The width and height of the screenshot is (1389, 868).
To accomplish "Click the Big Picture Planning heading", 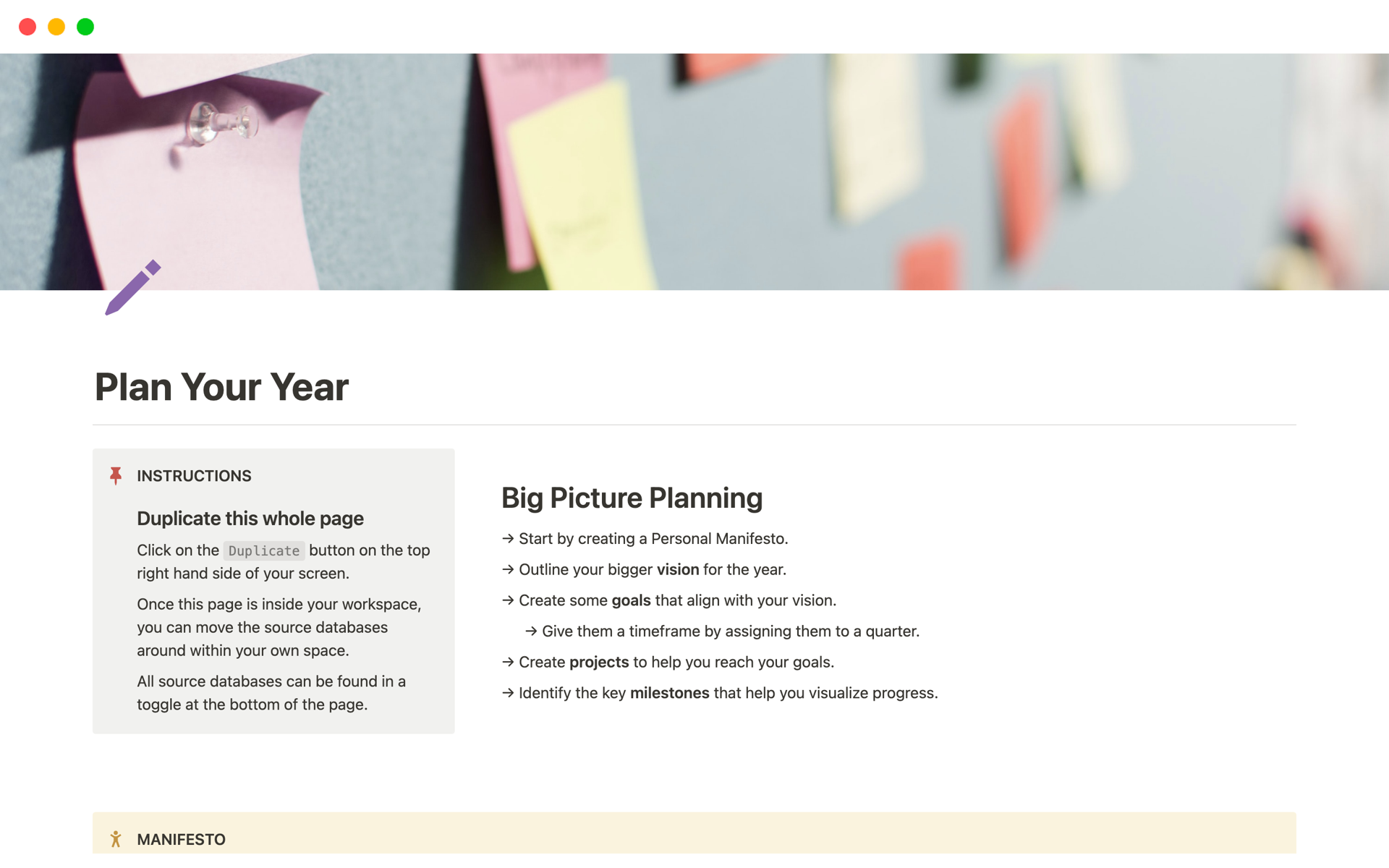I will pyautogui.click(x=632, y=498).
